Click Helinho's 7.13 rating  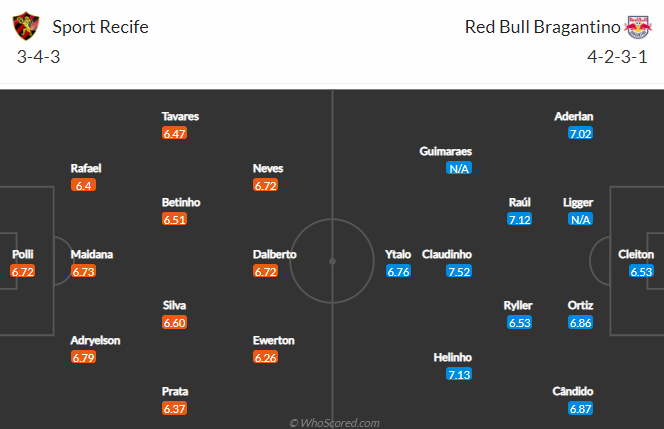coord(459,374)
